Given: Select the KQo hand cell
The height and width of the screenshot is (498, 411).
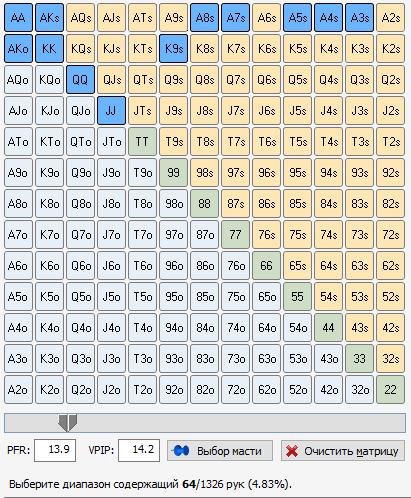Looking at the screenshot, I should [x=49, y=80].
